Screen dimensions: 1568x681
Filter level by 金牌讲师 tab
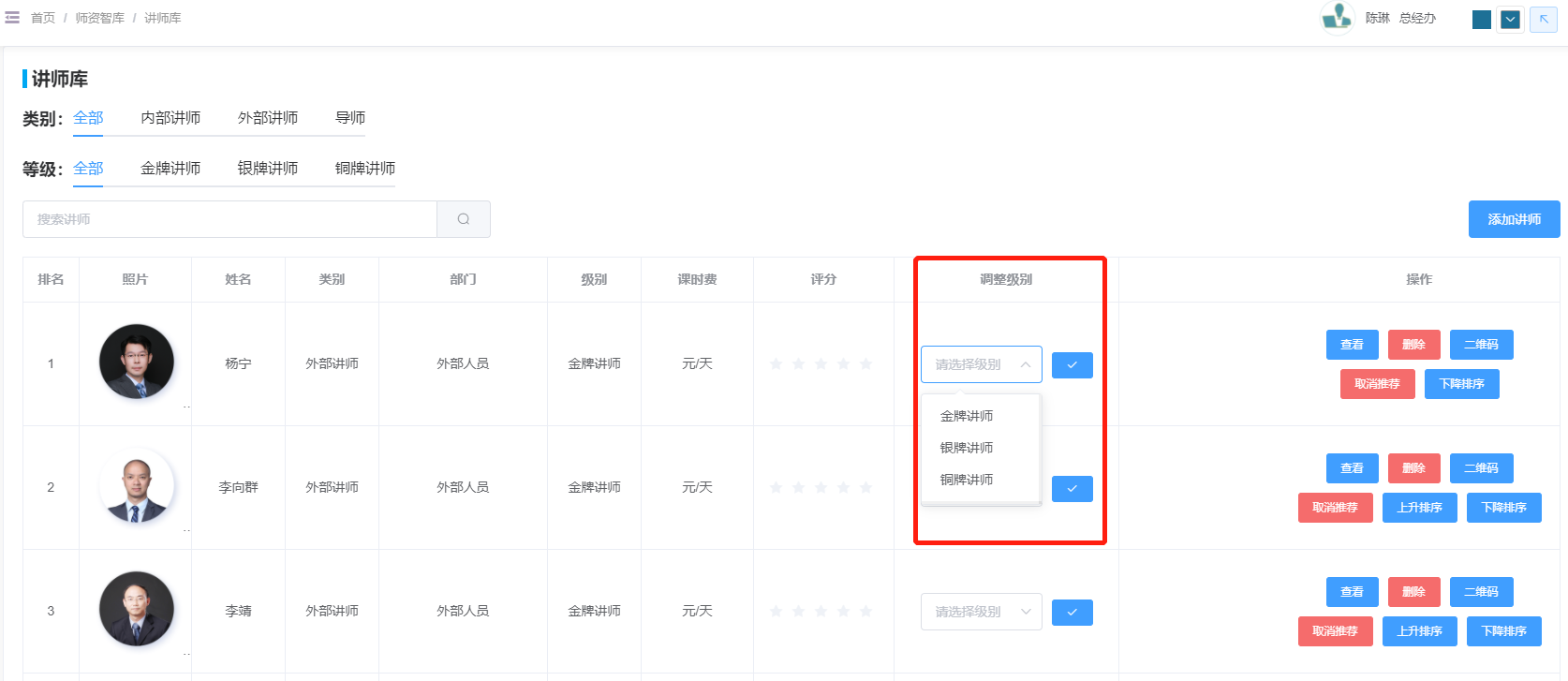pyautogui.click(x=170, y=169)
